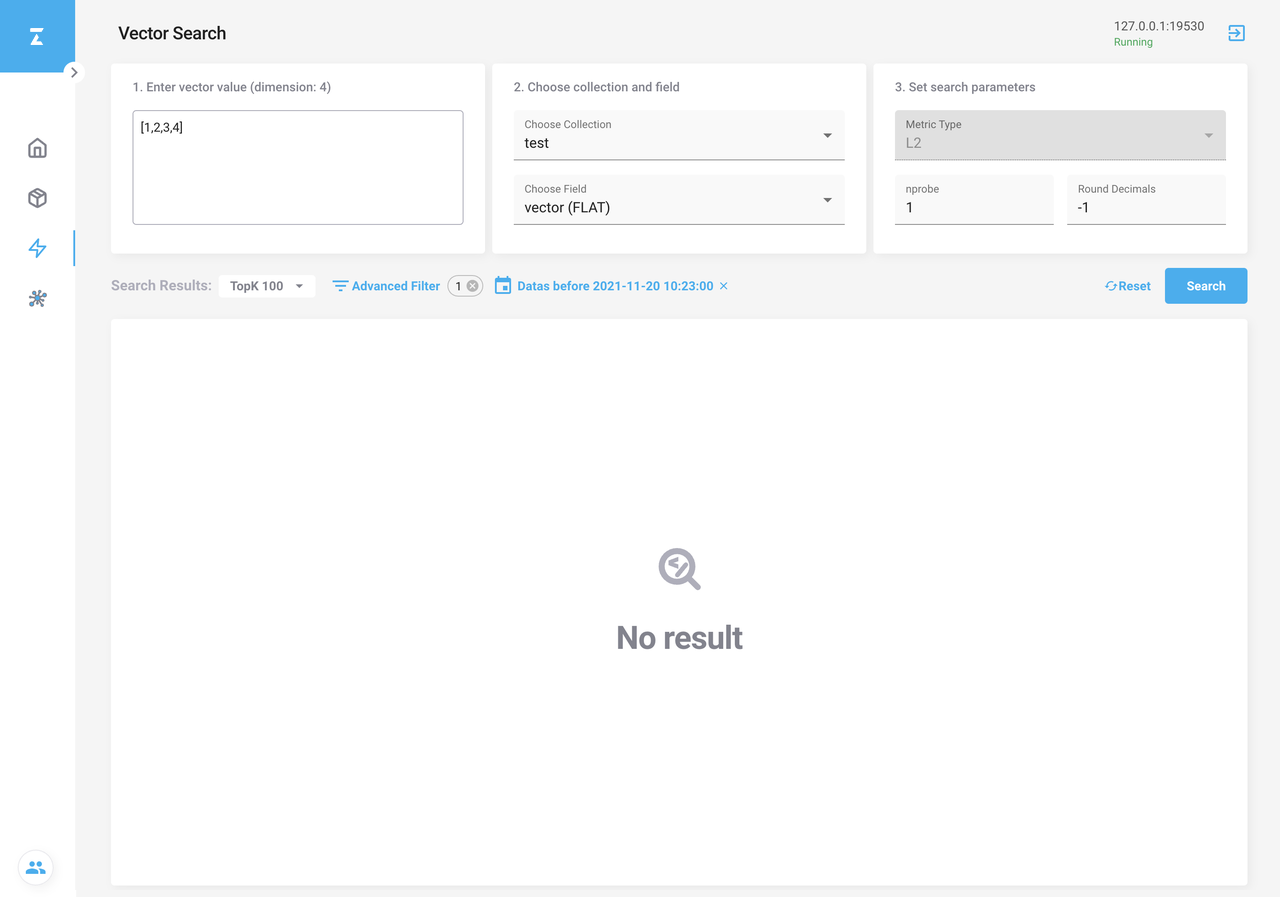Remove the Datas before date filter
The height and width of the screenshot is (897, 1280).
pos(724,286)
